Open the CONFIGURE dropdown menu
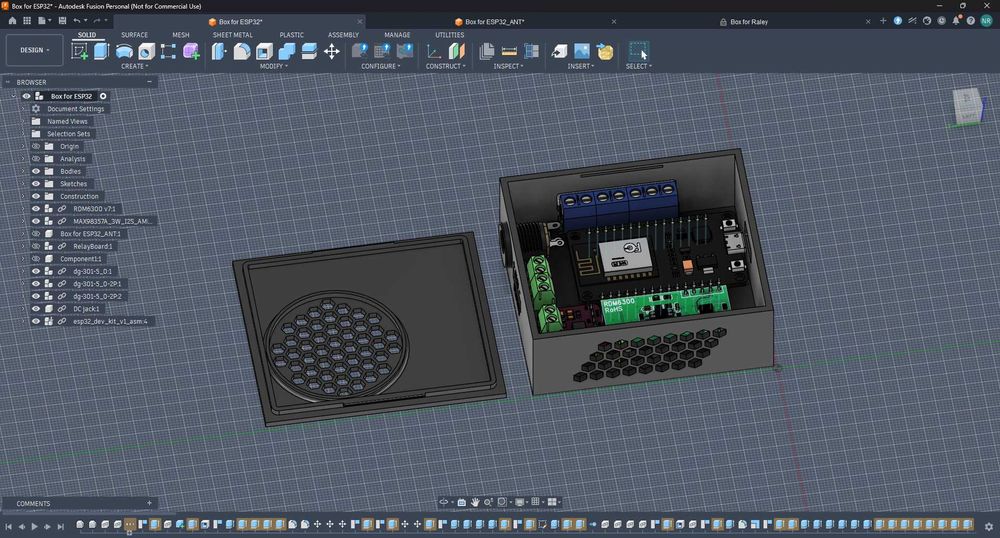This screenshot has width=1000, height=538. click(x=381, y=66)
